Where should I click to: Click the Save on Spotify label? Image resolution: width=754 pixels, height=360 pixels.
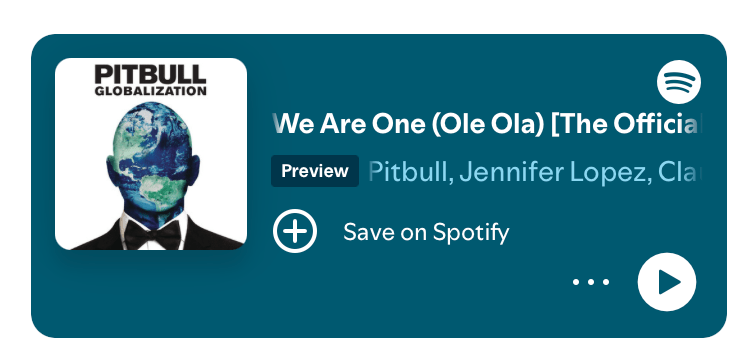426,232
